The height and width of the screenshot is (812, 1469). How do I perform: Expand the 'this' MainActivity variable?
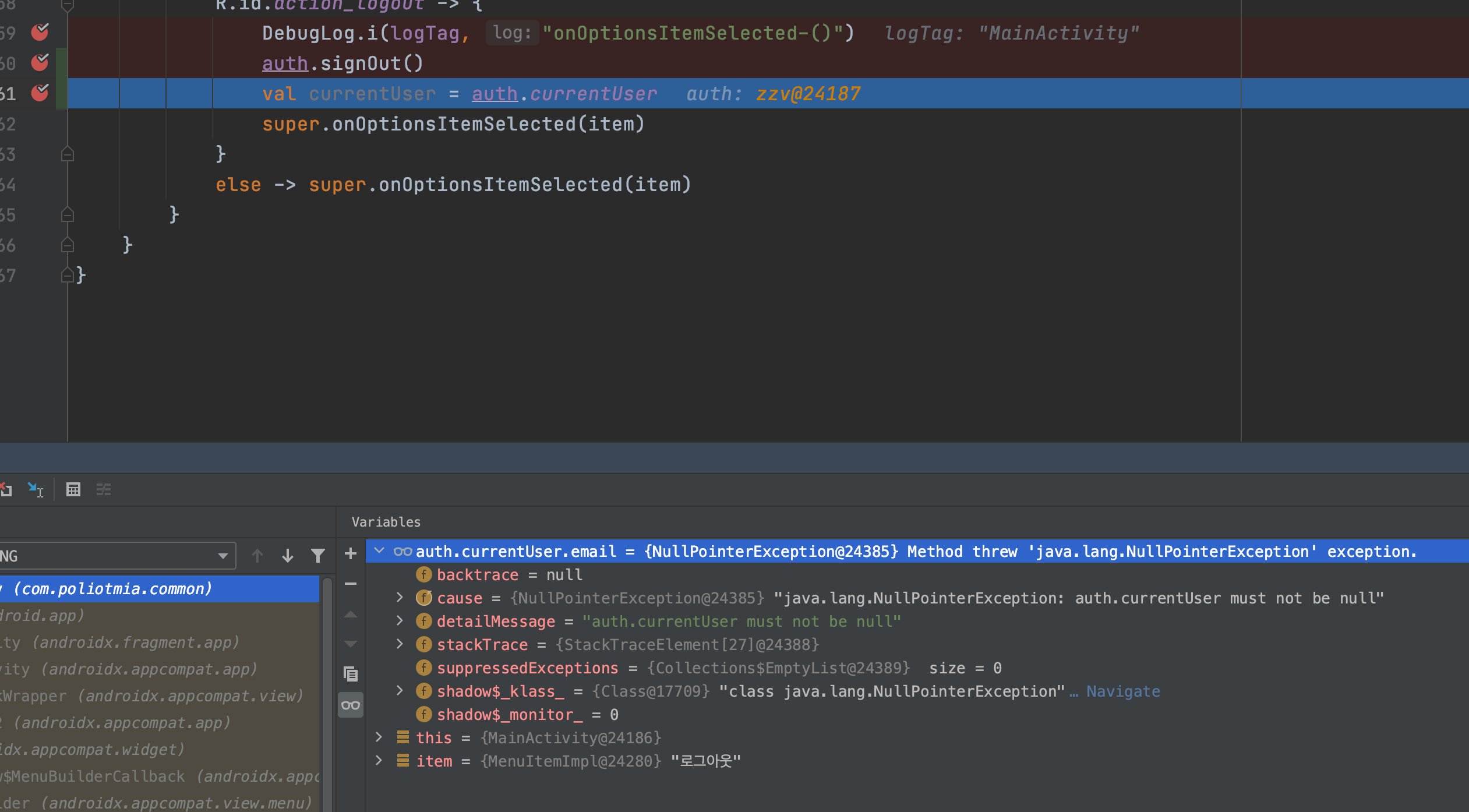click(379, 737)
